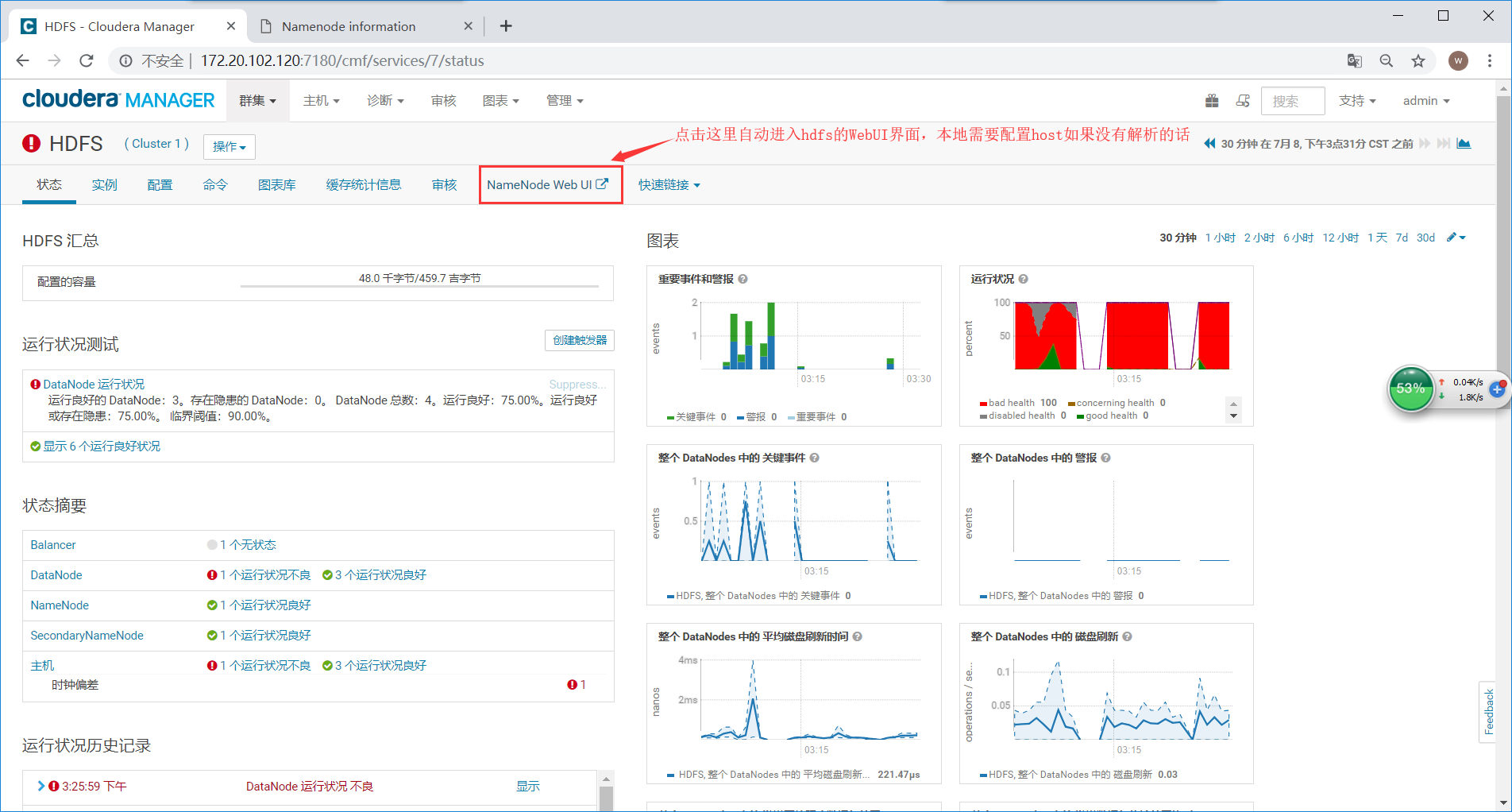Screen dimensions: 1512x812
Task: Open Cluster 1 link
Action: coord(156,144)
